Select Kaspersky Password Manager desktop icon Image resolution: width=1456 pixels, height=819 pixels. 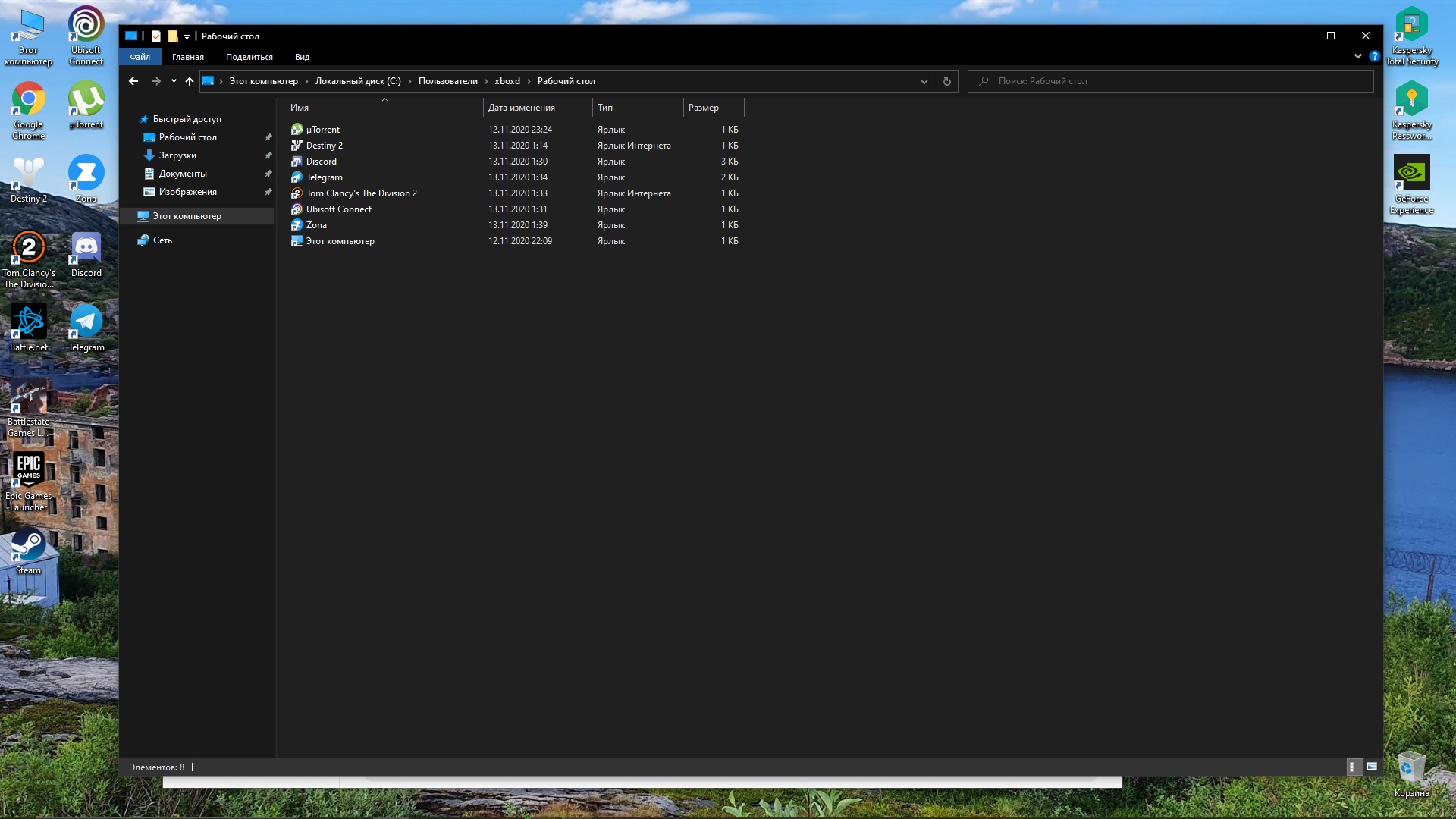1411,110
